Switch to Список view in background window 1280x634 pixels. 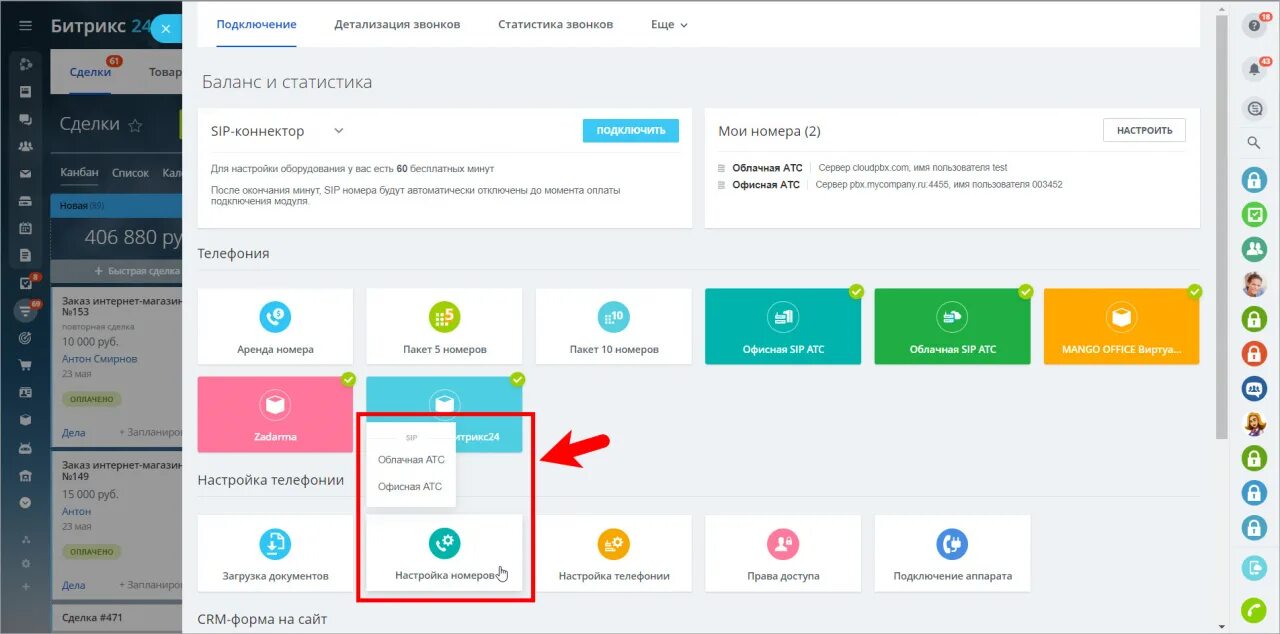[130, 173]
